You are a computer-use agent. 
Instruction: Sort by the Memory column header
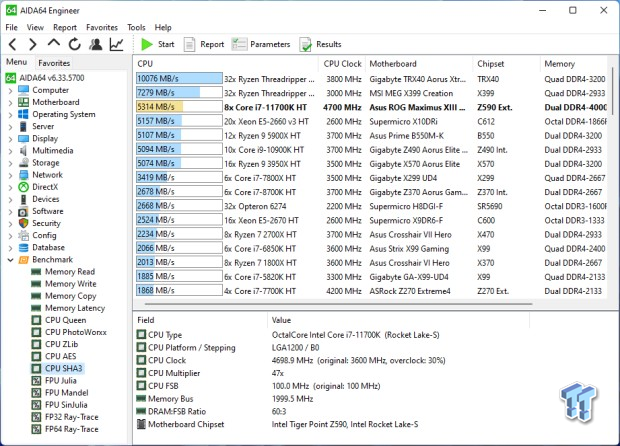pyautogui.click(x=574, y=64)
